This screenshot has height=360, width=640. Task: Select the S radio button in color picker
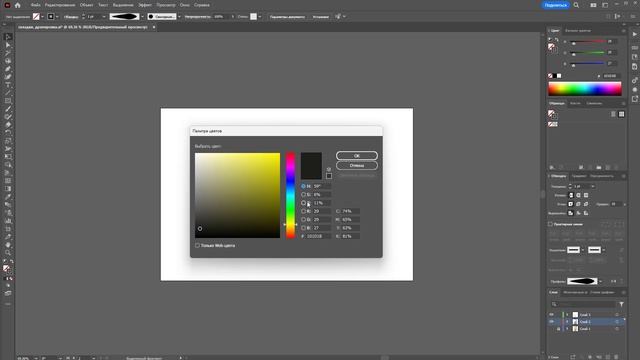(x=303, y=194)
